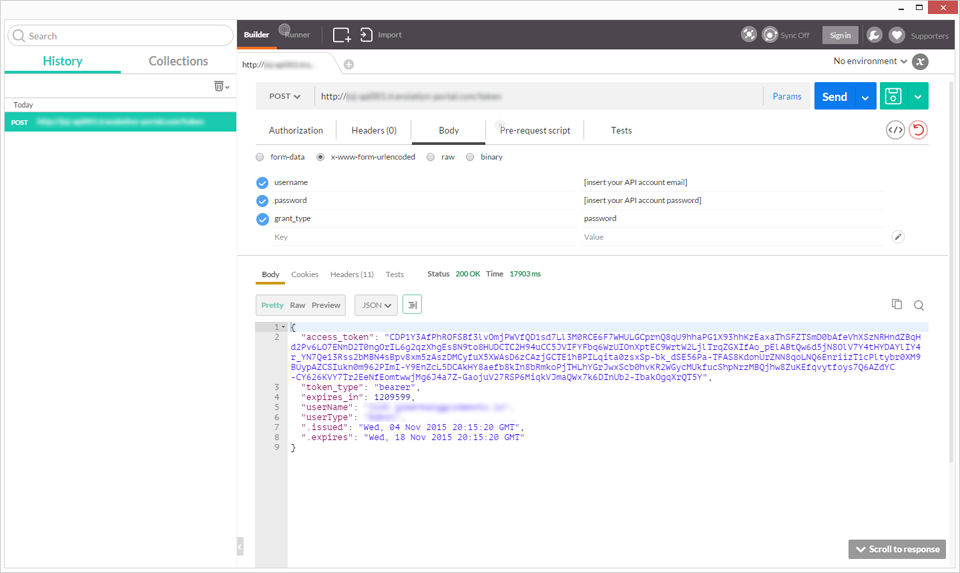Open the Send button dropdown arrow
Image resolution: width=960 pixels, height=573 pixels.
865,97
